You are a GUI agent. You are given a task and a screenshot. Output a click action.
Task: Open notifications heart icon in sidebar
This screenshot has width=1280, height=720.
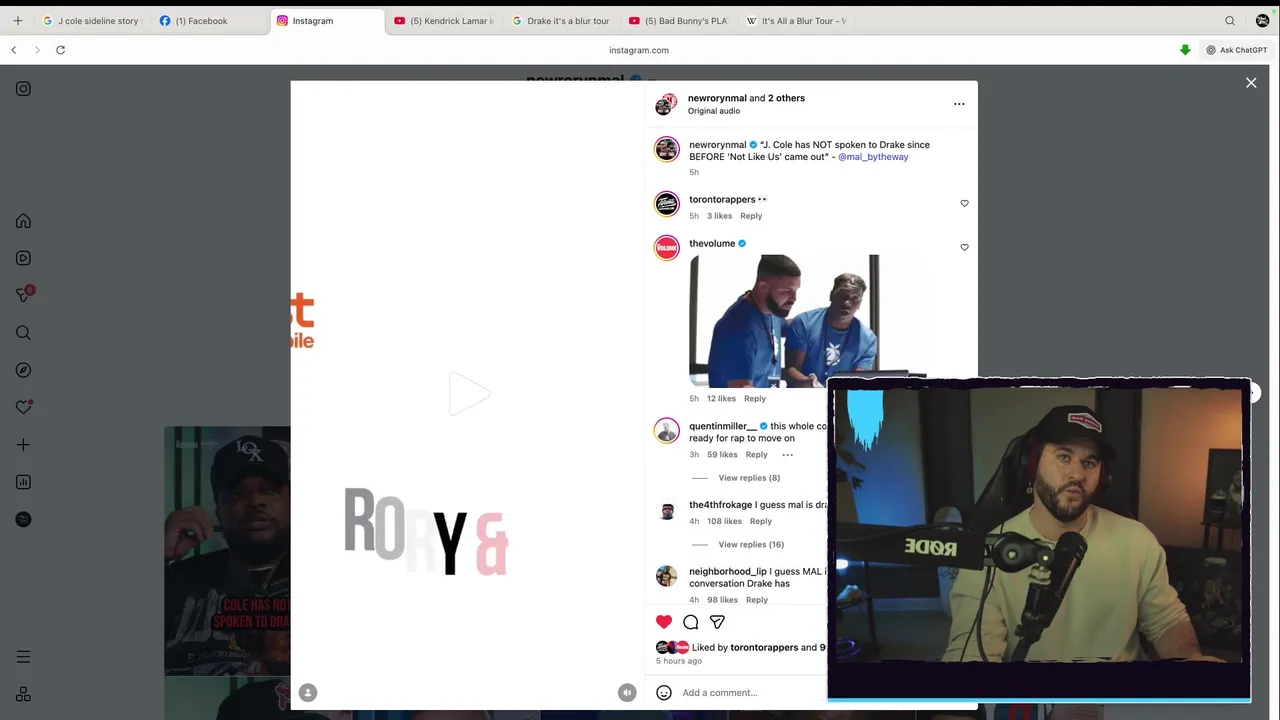tap(23, 407)
